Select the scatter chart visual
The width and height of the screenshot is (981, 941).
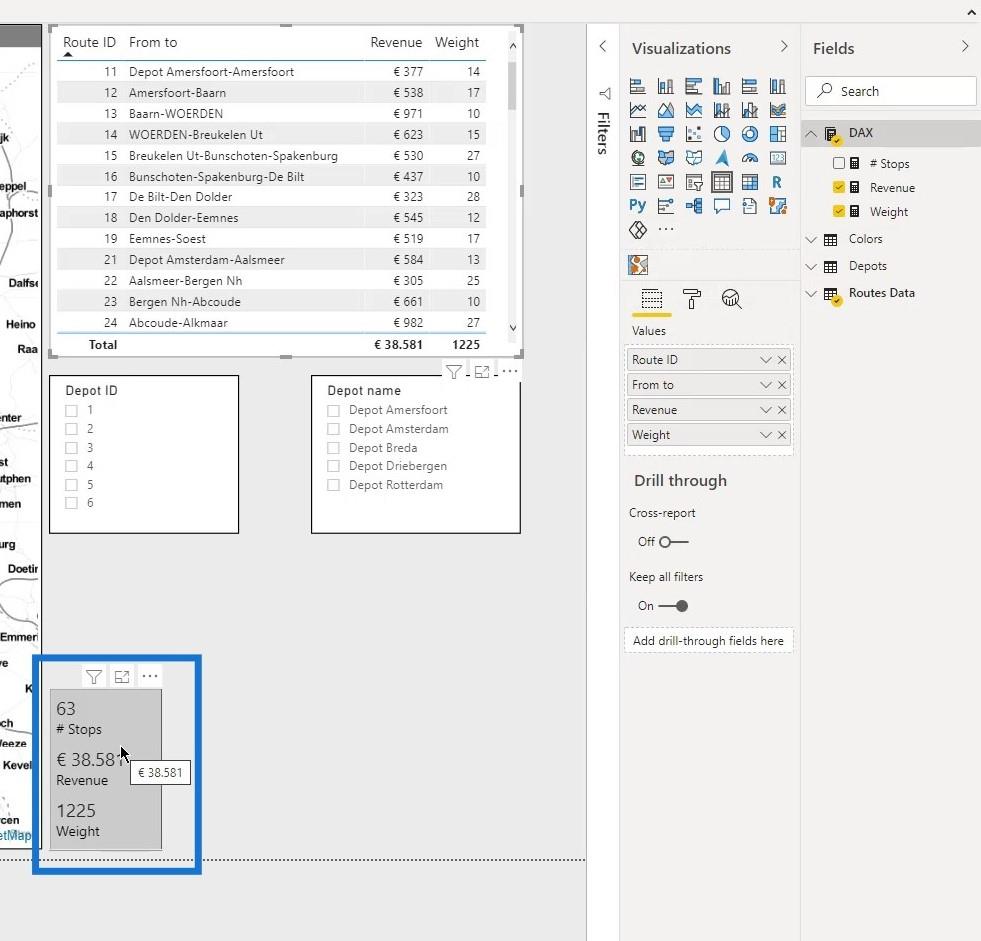693,134
